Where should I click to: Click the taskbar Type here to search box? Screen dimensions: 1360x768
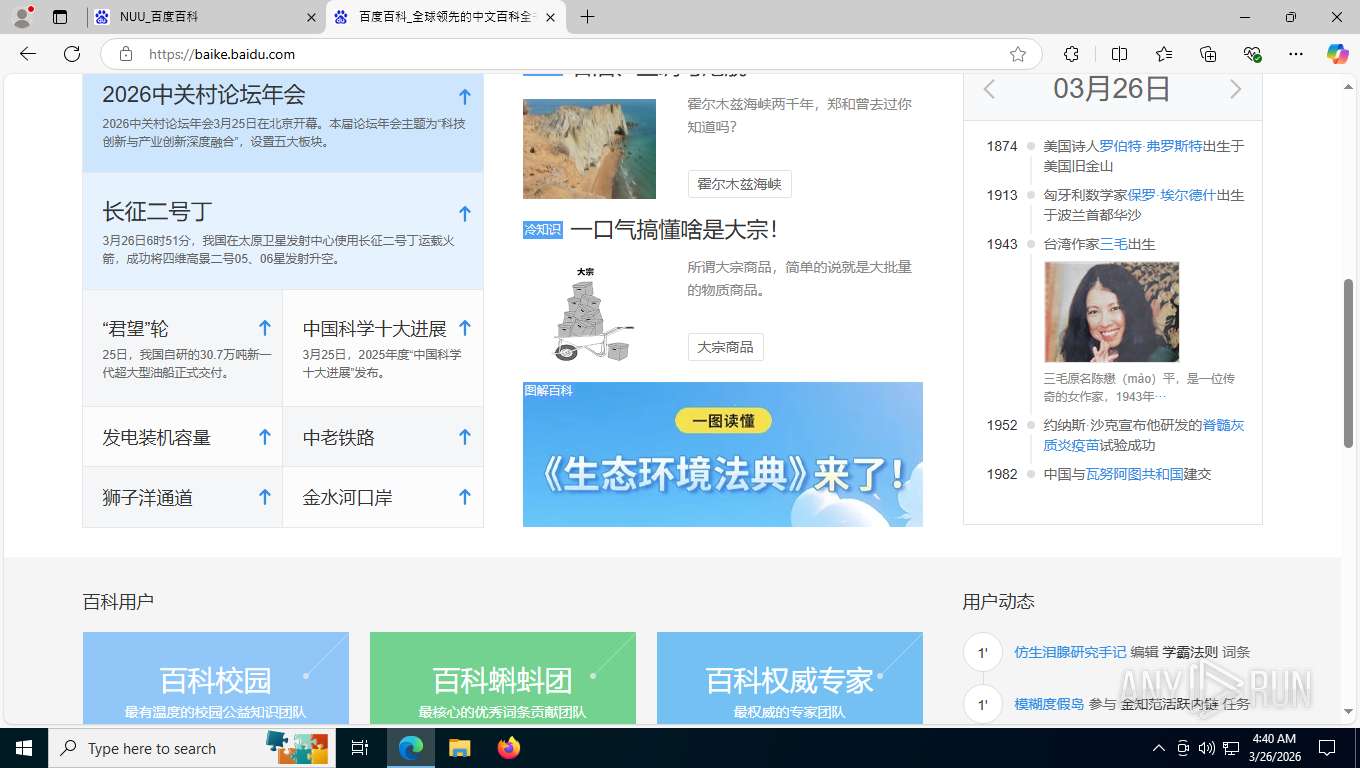[x=193, y=748]
